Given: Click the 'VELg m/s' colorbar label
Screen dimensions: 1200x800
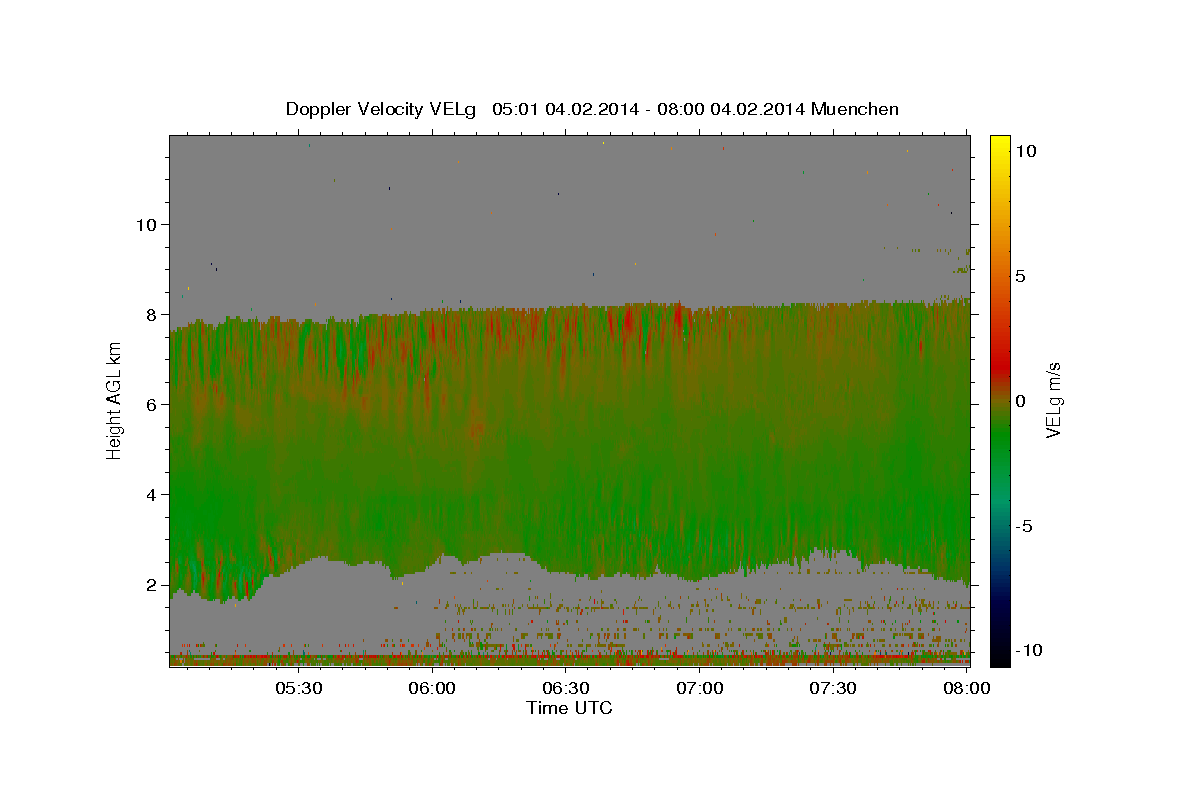Looking at the screenshot, I should [1053, 400].
